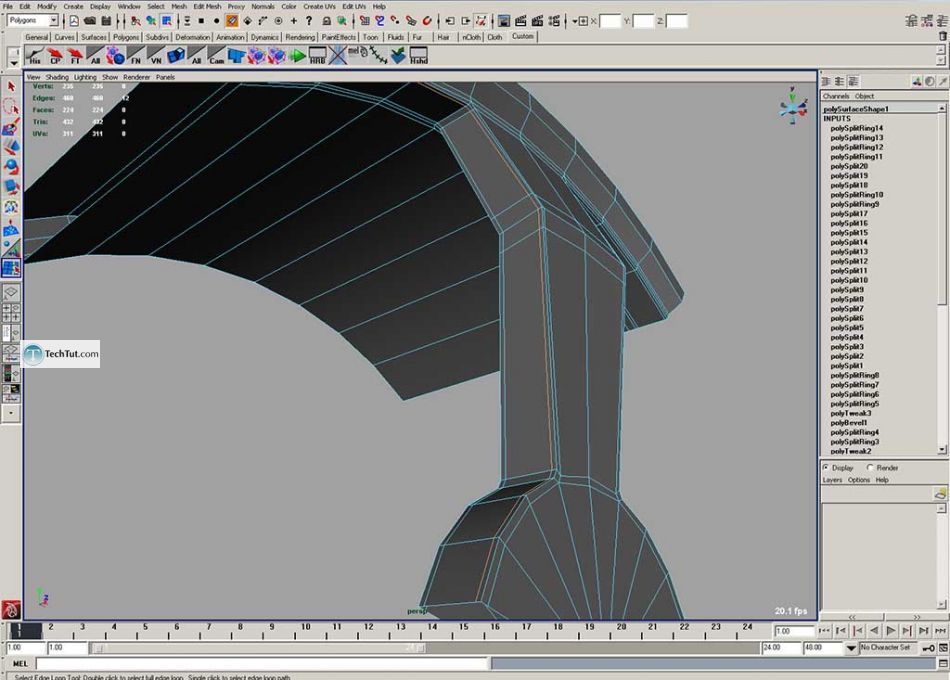The width and height of the screenshot is (950, 680).
Task: Select the Lasso tool in toolbox
Action: click(x=11, y=107)
